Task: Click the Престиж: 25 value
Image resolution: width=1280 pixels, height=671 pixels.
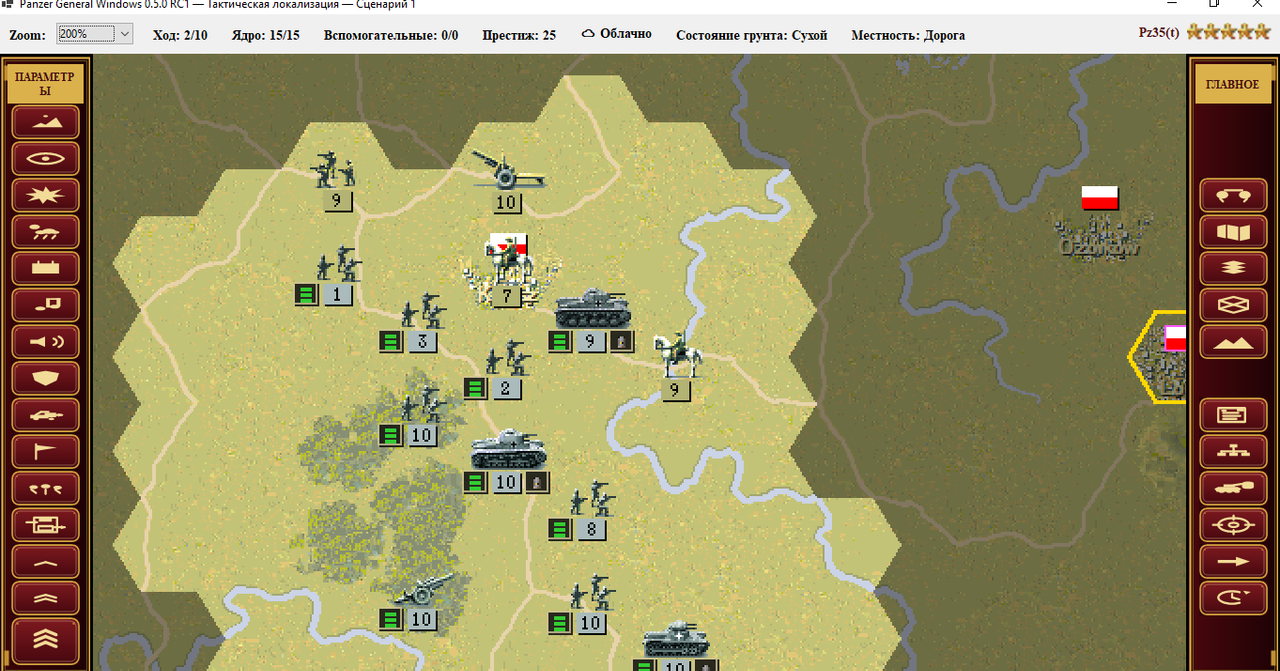Action: coord(519,35)
